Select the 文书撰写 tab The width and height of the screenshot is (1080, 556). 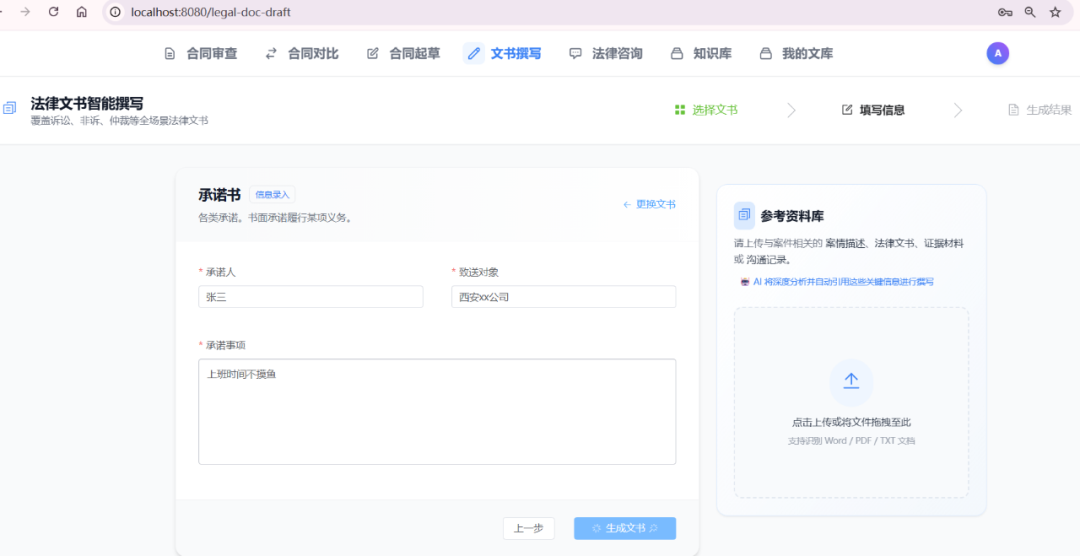503,54
